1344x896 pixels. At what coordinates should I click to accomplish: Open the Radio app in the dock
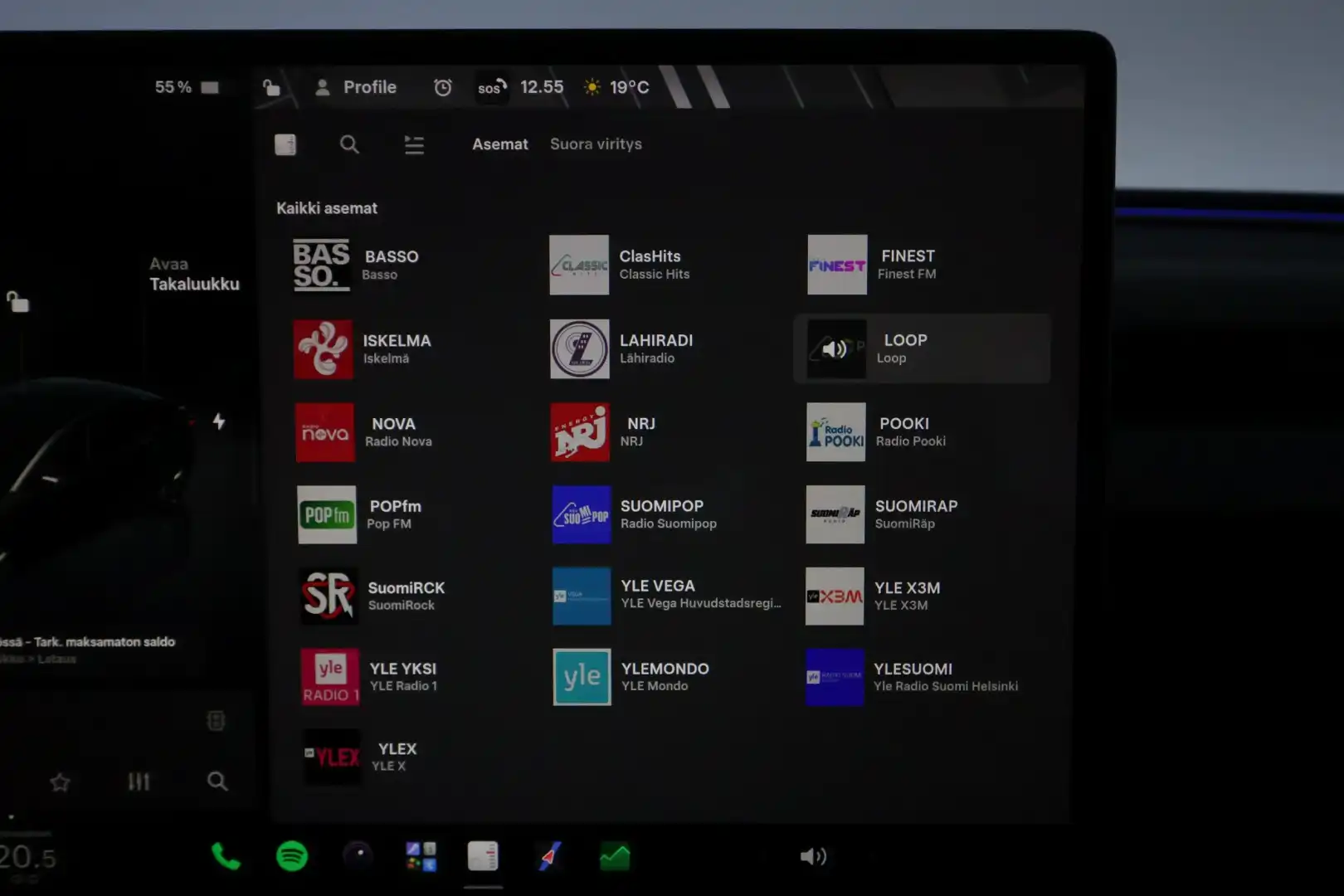point(483,856)
